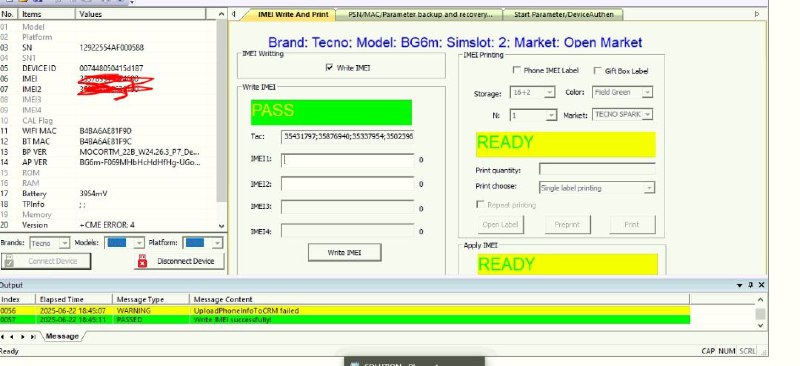
Task: Click the Tac input field
Action: [x=347, y=137]
